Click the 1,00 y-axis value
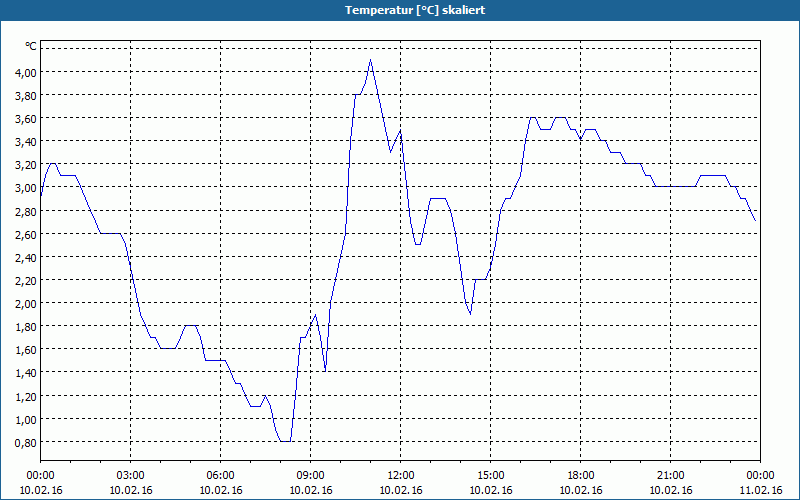 pyautogui.click(x=26, y=420)
